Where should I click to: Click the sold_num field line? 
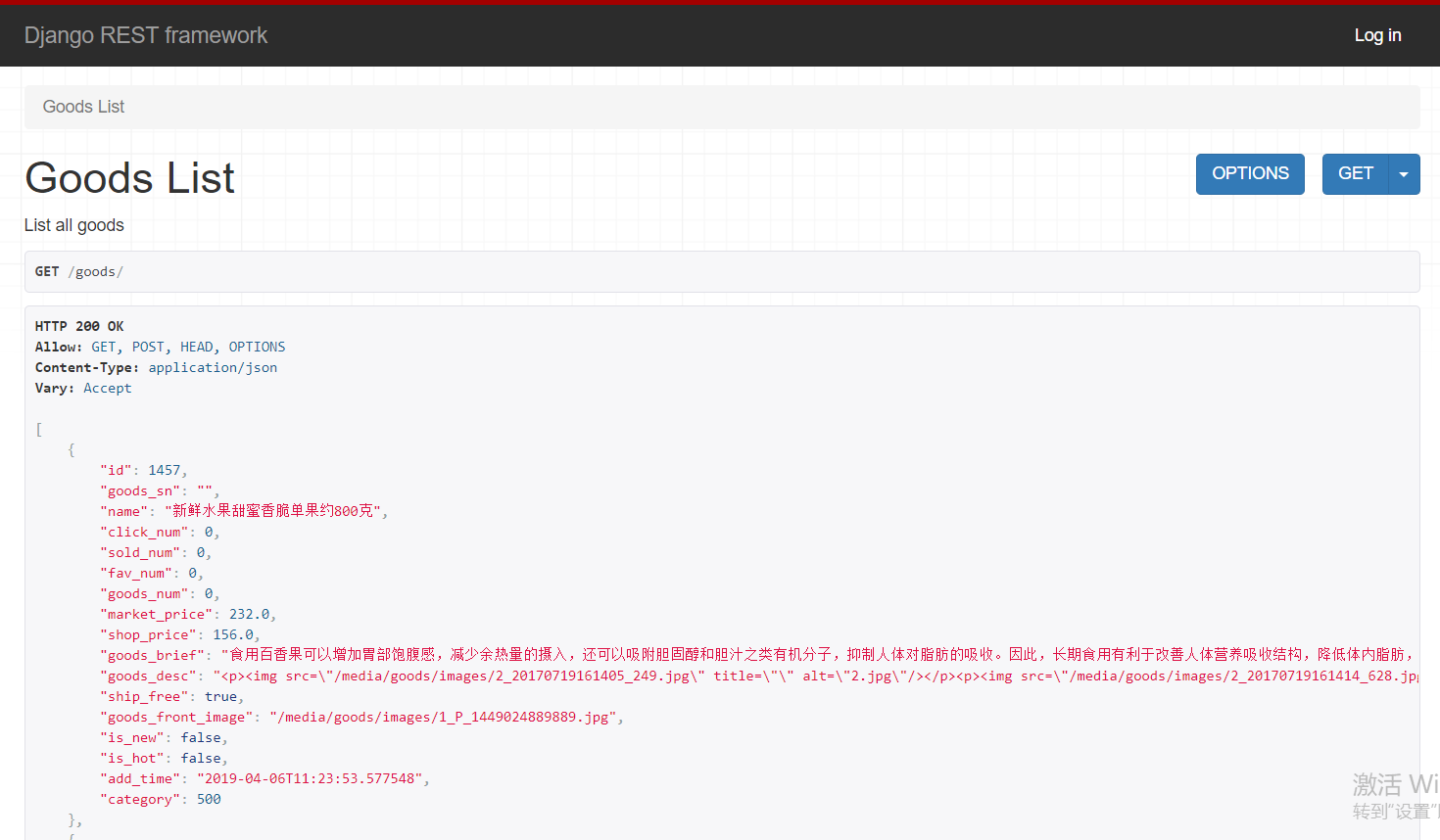click(x=156, y=552)
